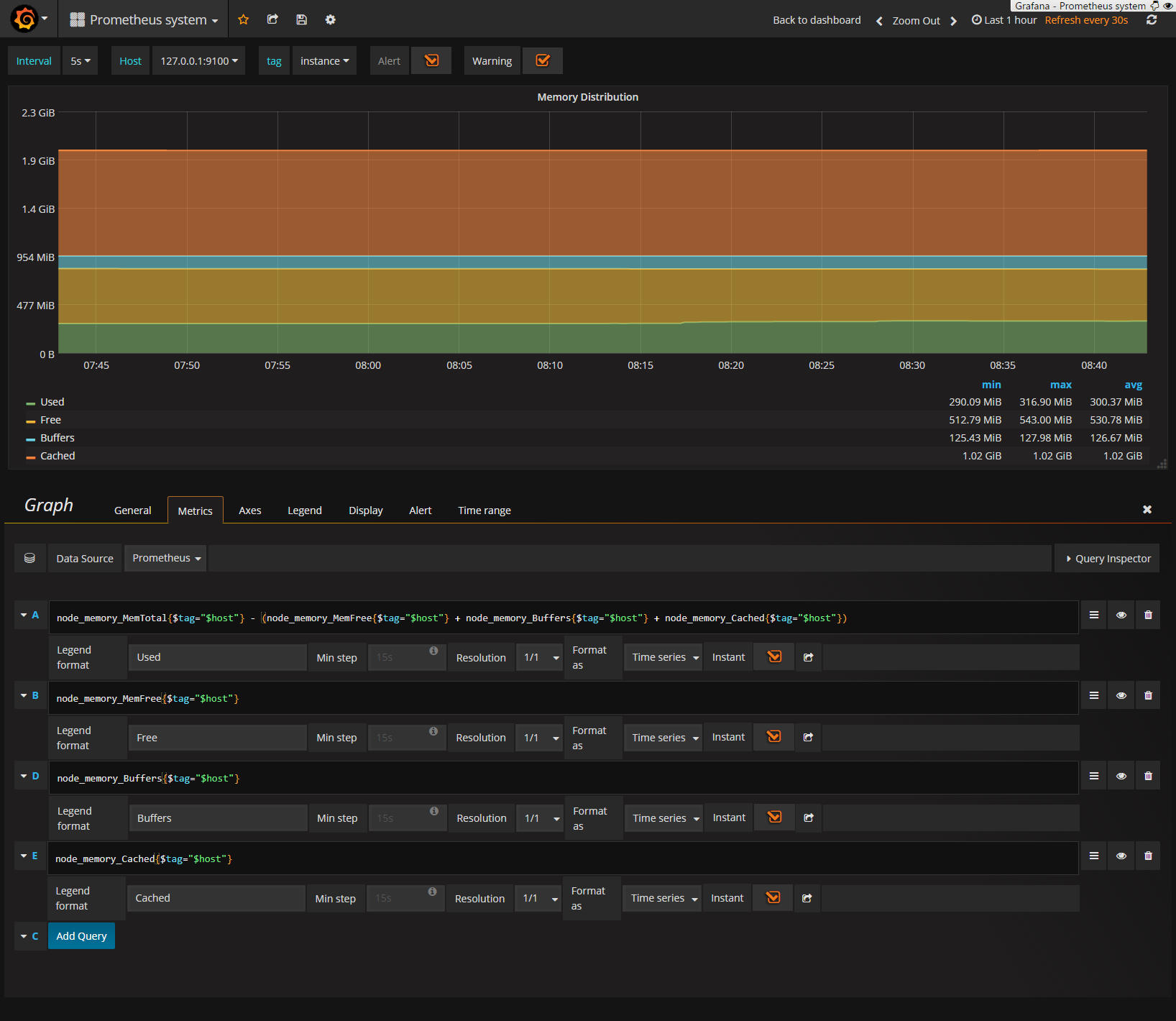Click link-to-Prometheus icon for query B
This screenshot has height=1021, width=1176.
808,737
